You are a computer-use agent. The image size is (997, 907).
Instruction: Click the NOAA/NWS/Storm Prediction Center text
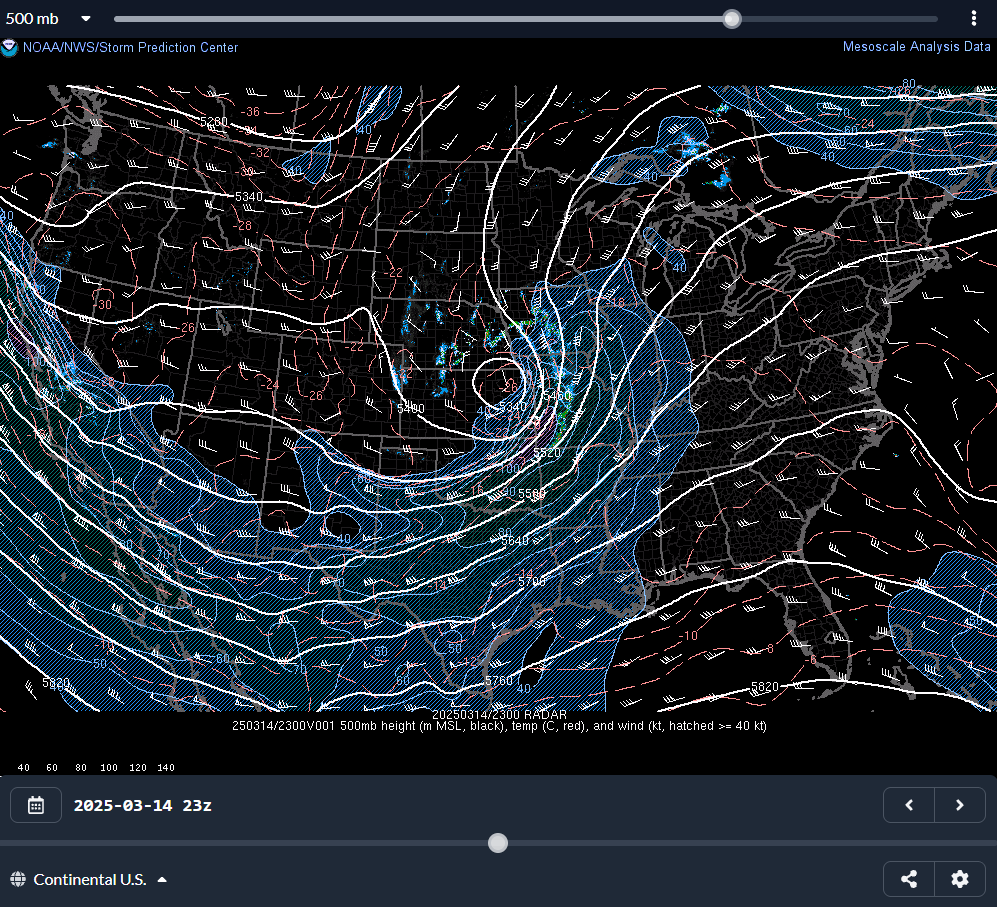point(130,47)
